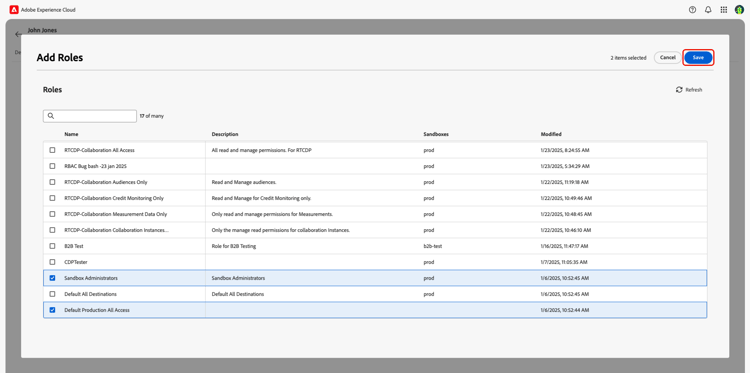Click the 'CDPTester' role name
The image size is (750, 373).
click(x=76, y=262)
